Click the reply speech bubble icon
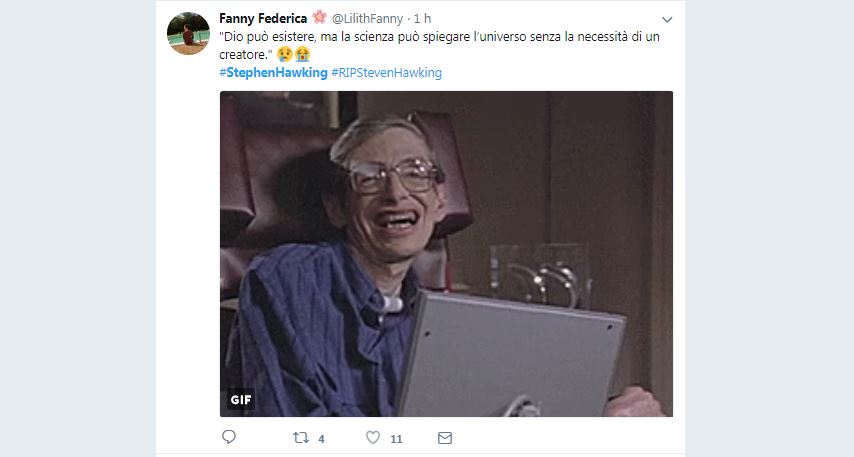Image resolution: width=854 pixels, height=457 pixels. tap(229, 437)
